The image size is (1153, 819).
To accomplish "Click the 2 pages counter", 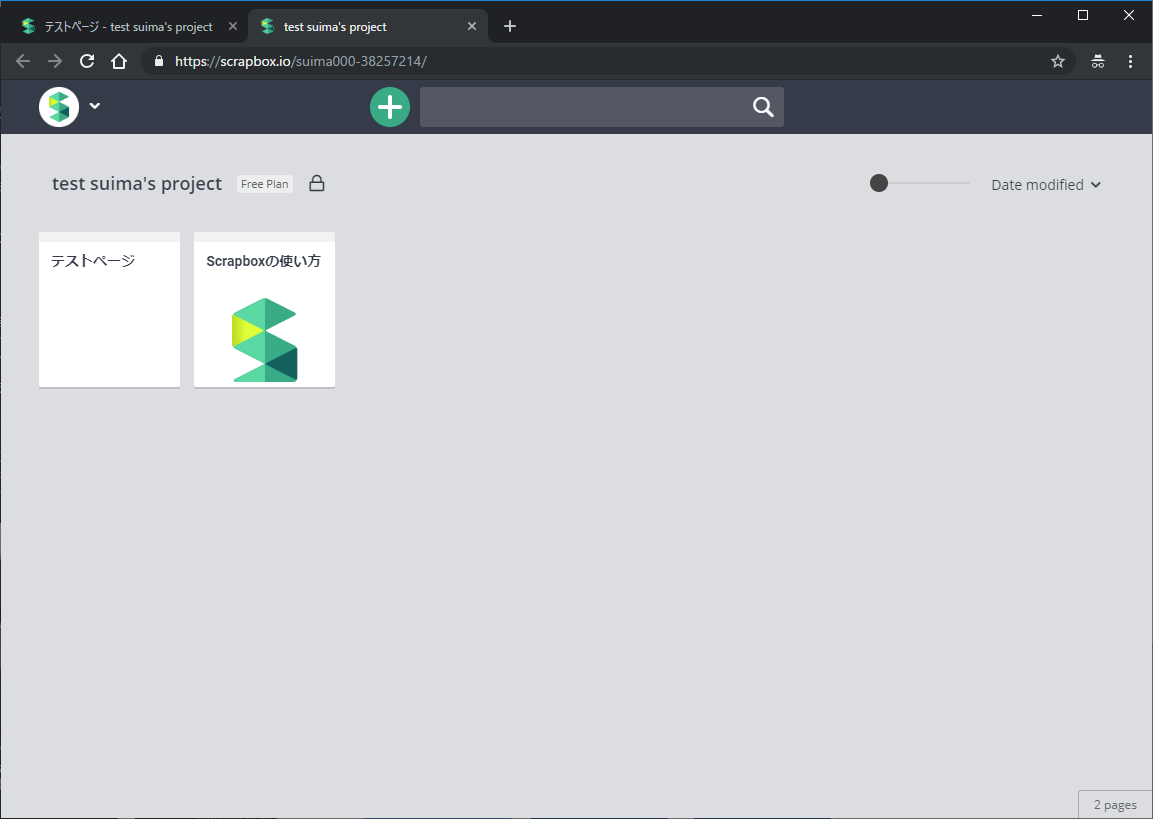I will [1115, 804].
